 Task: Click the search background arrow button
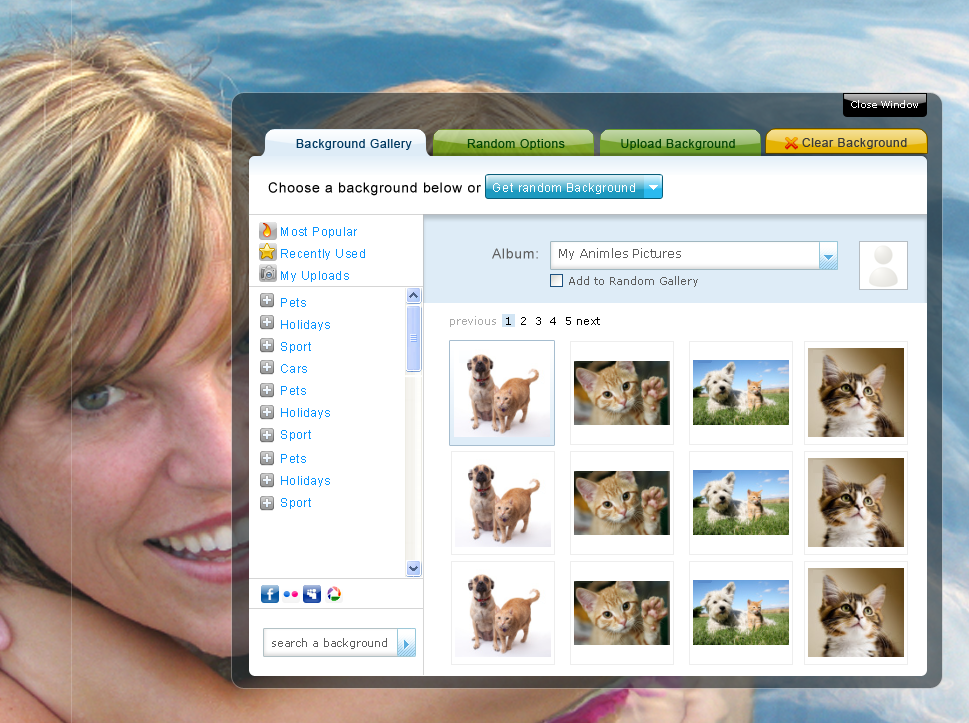click(x=406, y=643)
